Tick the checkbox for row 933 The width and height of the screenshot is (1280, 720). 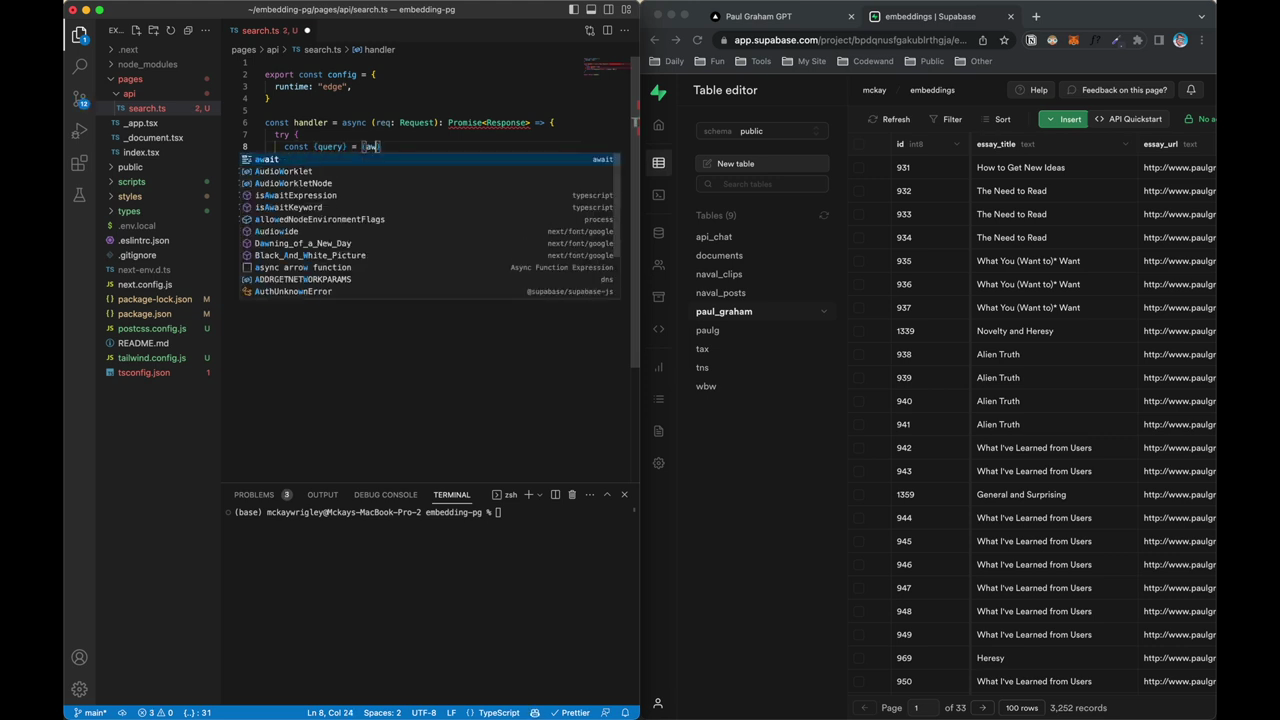coord(859,214)
